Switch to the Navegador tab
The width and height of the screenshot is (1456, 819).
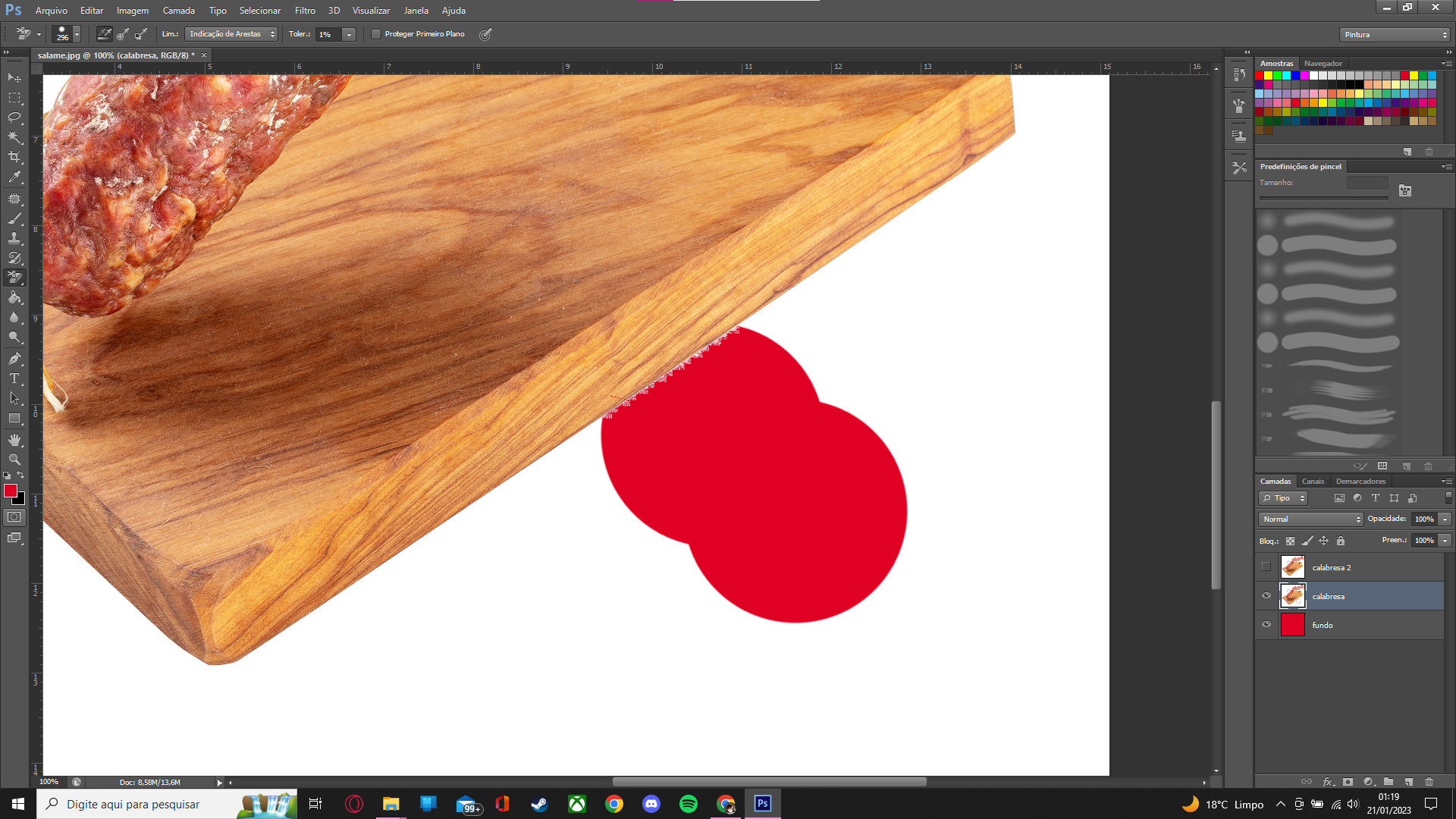point(1323,64)
